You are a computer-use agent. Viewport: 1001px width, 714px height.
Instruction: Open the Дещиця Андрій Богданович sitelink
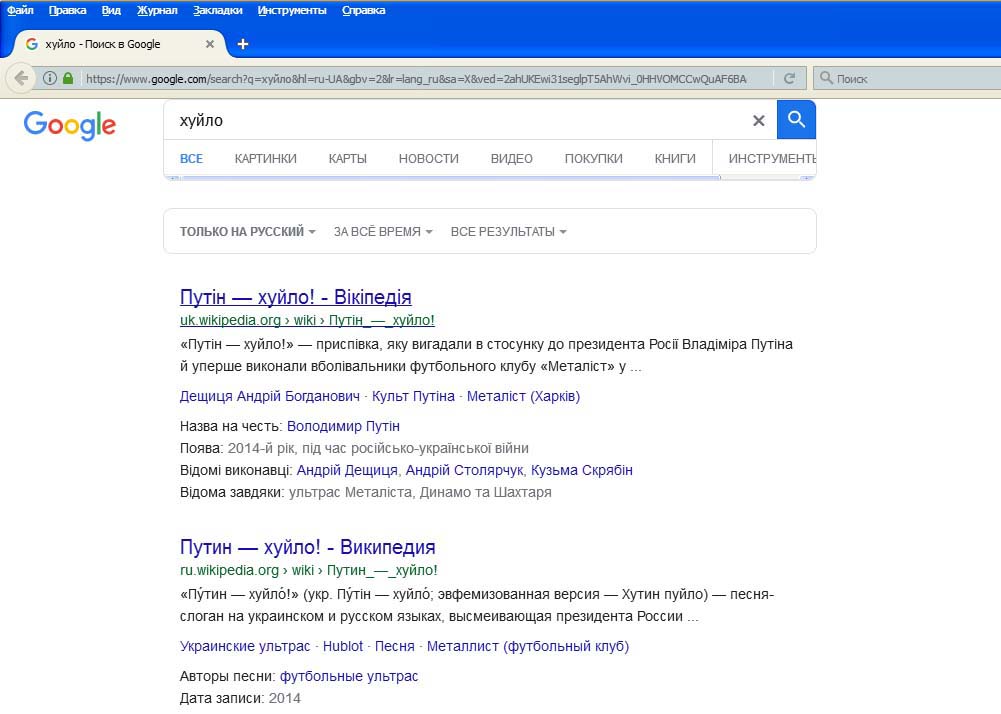(269, 396)
